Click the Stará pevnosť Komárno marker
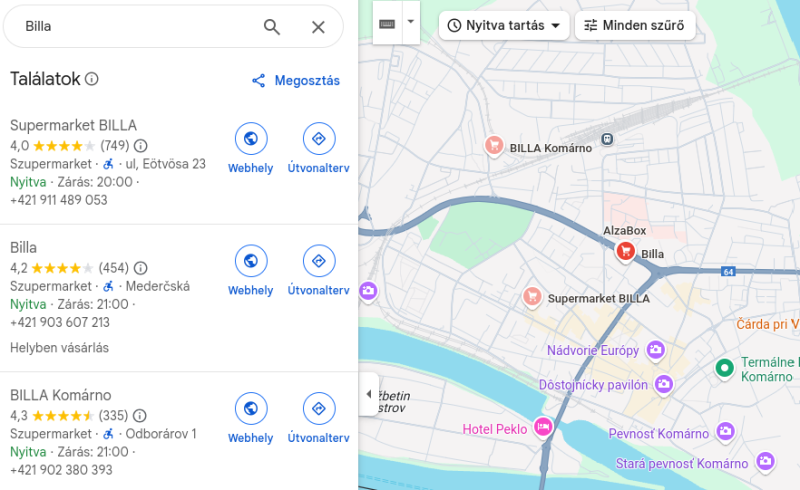This screenshot has height=490, width=800. pyautogui.click(x=765, y=461)
